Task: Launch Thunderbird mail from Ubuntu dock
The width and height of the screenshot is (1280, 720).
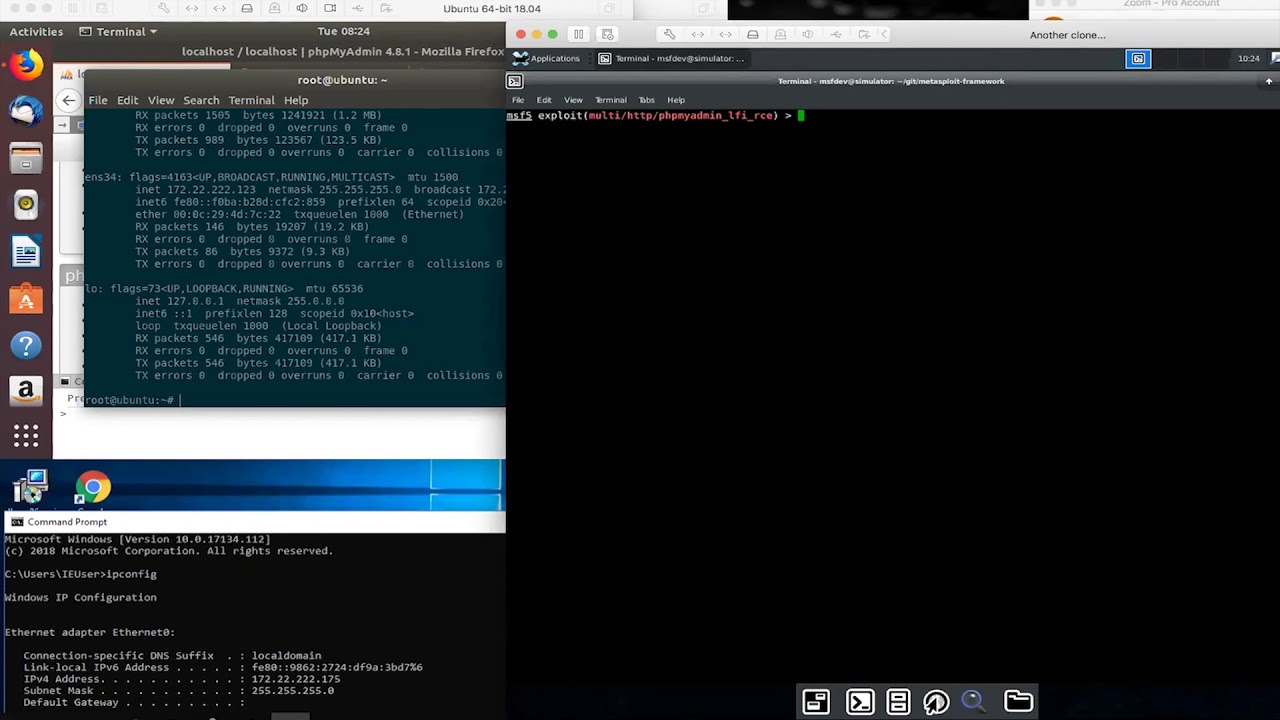Action: pyautogui.click(x=26, y=112)
